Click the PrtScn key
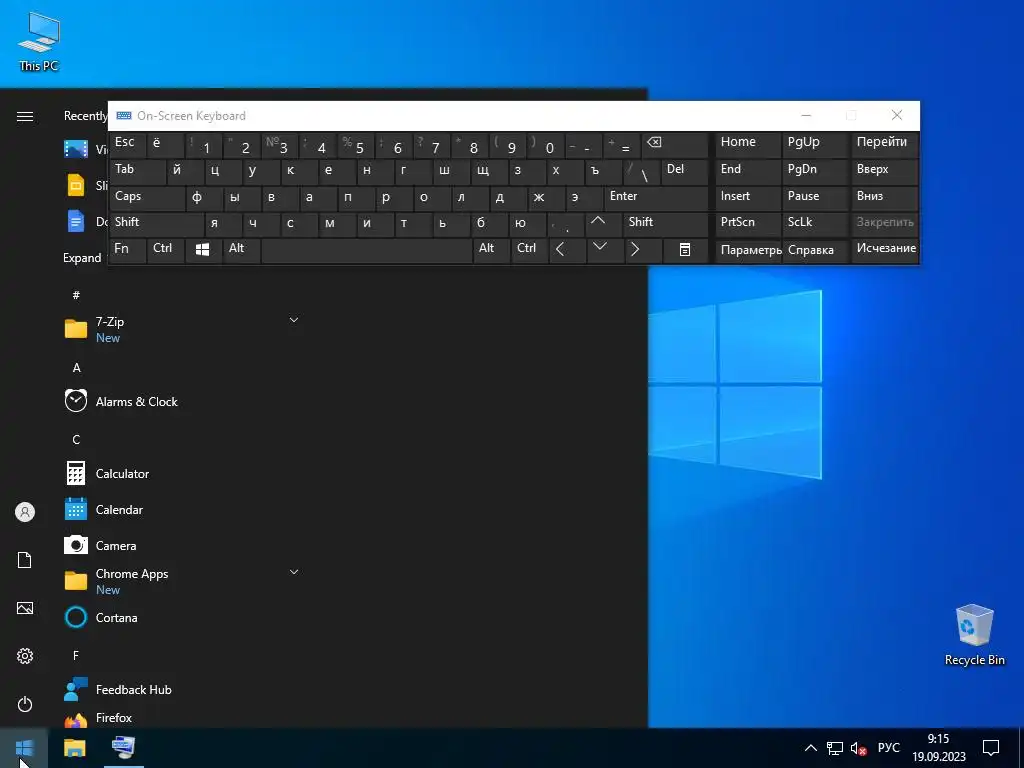Screen dimensions: 1024x768 pyautogui.click(x=748, y=224)
